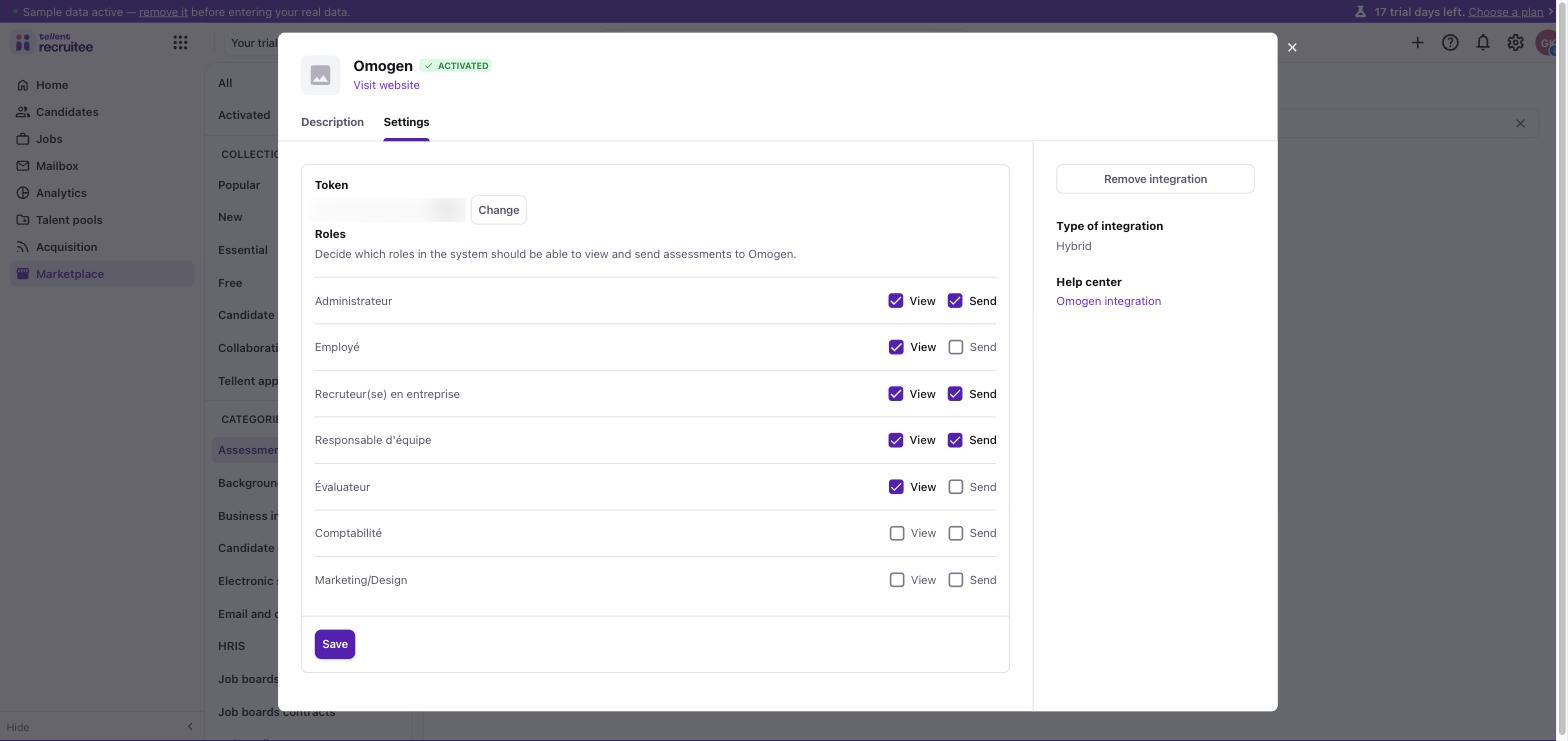Open the apps grid launcher icon
1568x741 pixels.
click(180, 43)
